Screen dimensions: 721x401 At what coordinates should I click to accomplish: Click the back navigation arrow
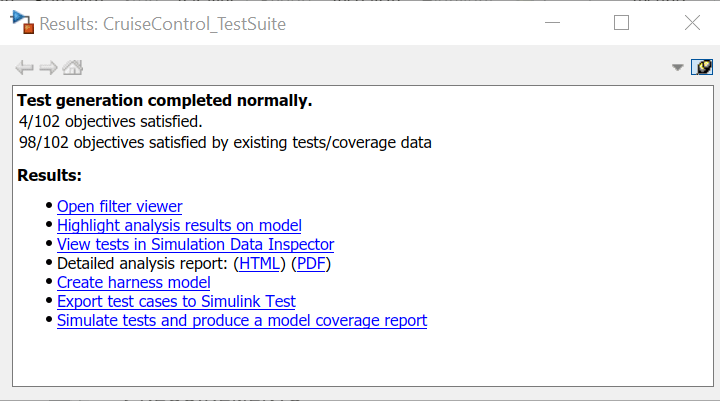[25, 68]
